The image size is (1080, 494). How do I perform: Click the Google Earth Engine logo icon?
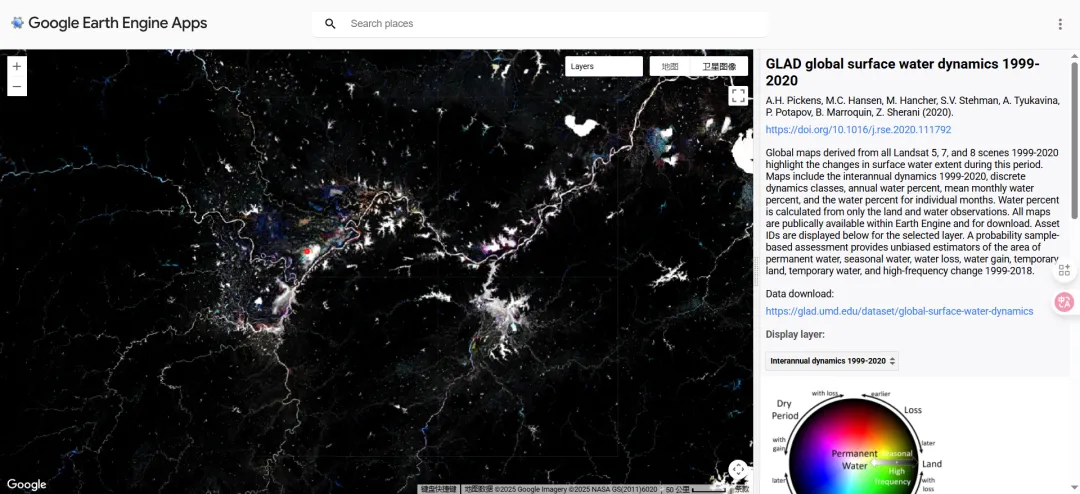click(17, 23)
